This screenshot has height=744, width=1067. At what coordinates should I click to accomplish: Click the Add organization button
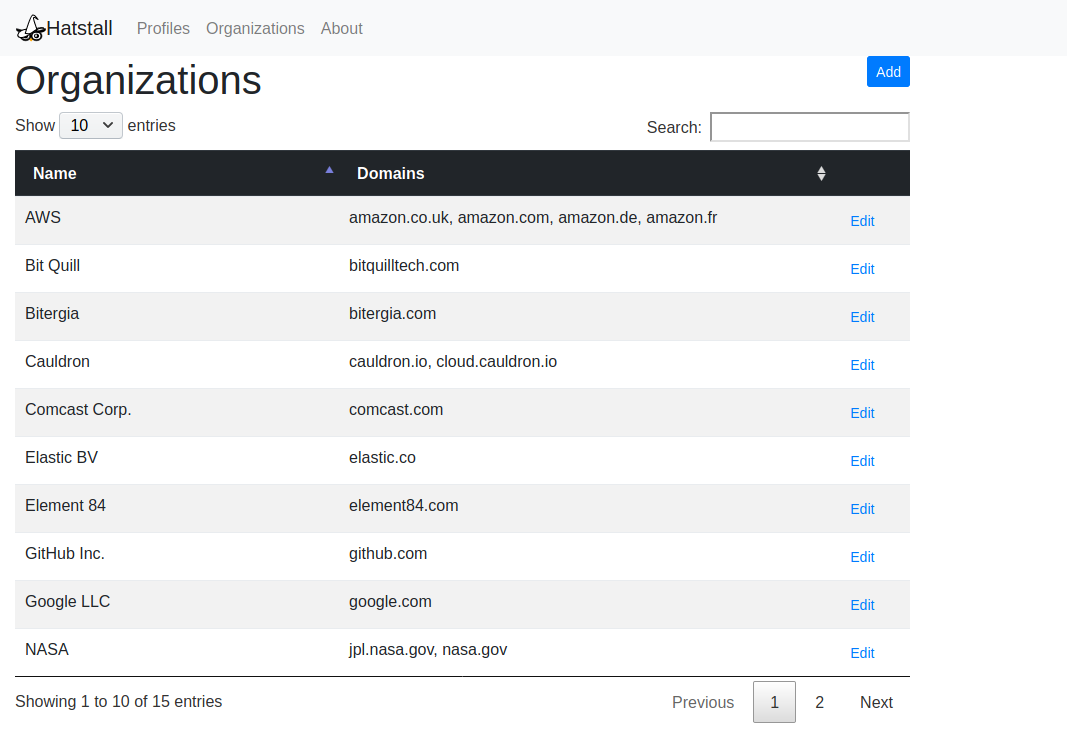pos(888,71)
